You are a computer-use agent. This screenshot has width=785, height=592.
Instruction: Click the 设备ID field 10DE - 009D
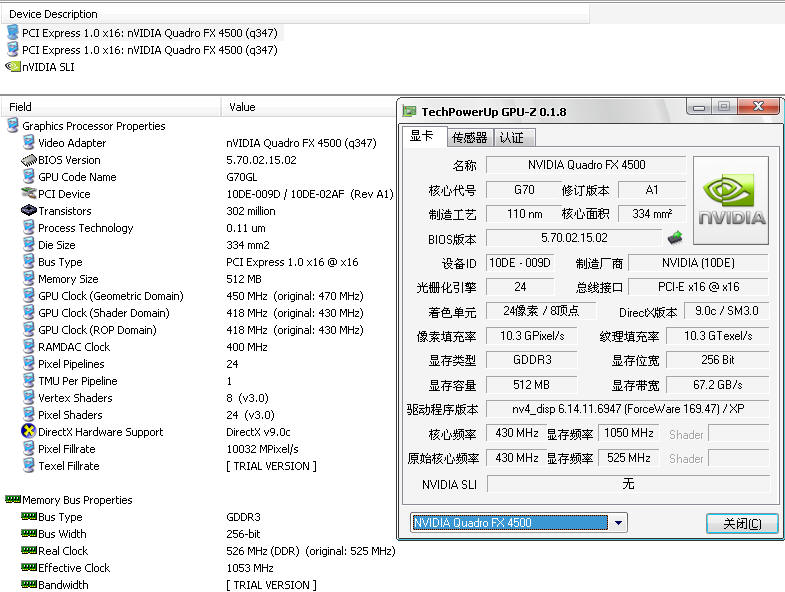[520, 263]
